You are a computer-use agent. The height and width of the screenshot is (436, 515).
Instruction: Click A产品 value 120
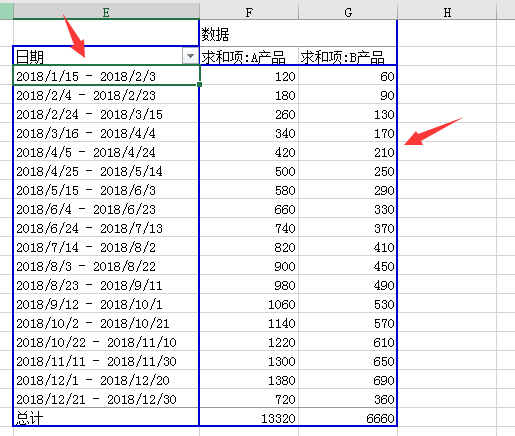[x=249, y=75]
